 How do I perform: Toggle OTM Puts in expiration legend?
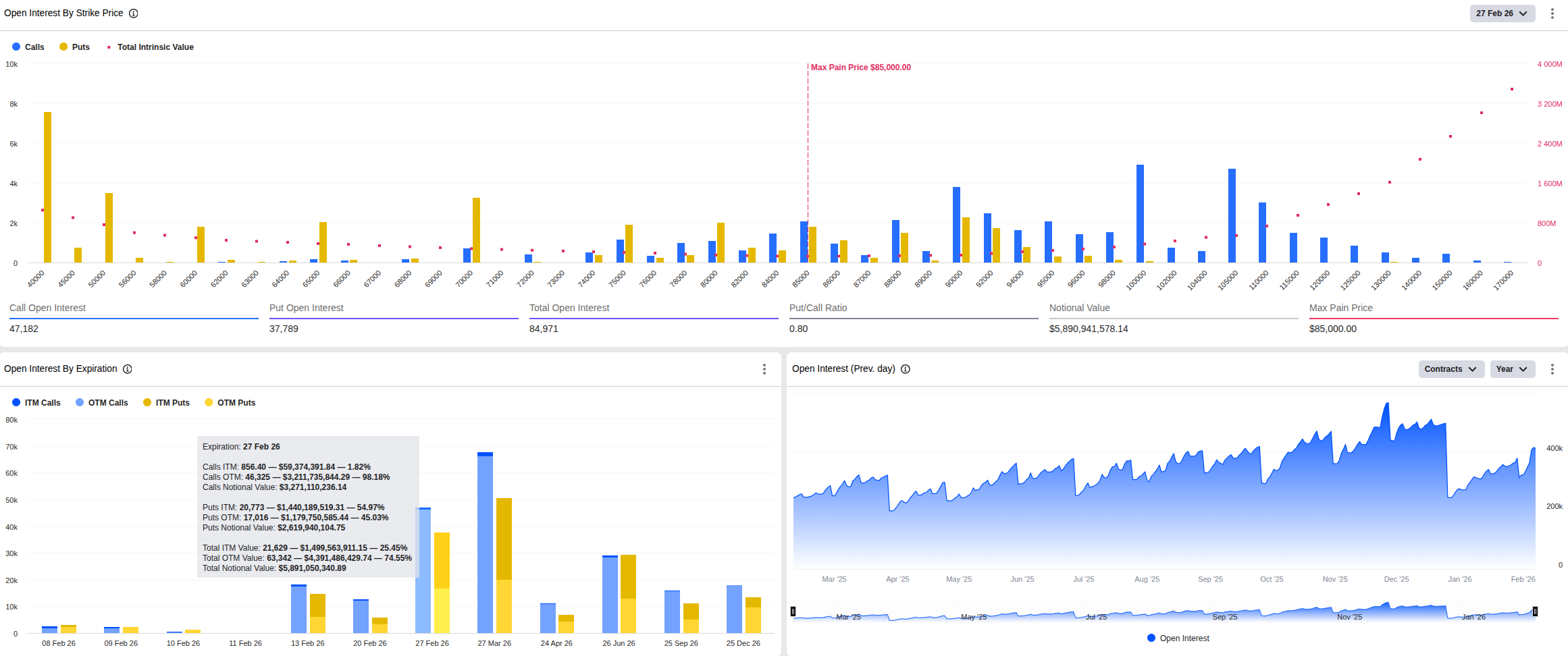pyautogui.click(x=230, y=403)
